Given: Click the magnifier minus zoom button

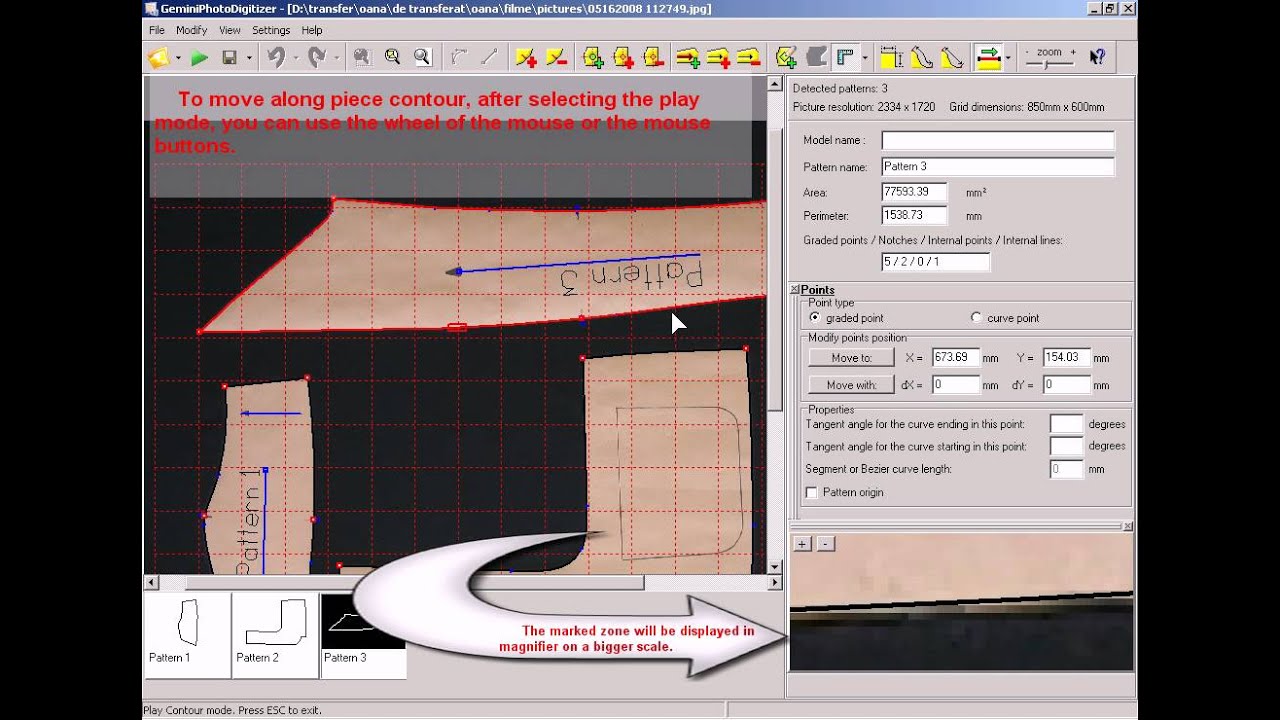Looking at the screenshot, I should (x=825, y=544).
